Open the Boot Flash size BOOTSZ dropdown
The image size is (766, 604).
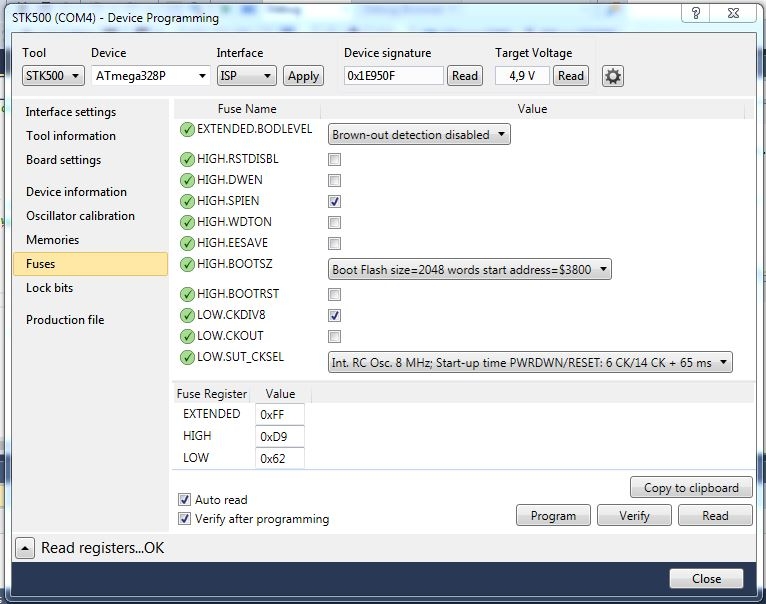pyautogui.click(x=469, y=269)
